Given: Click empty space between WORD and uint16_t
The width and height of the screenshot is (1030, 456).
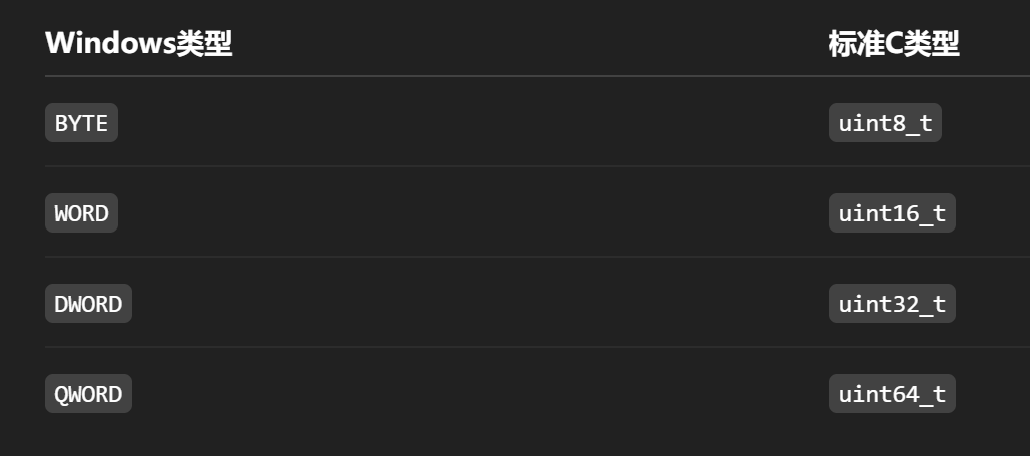Looking at the screenshot, I should click(470, 213).
